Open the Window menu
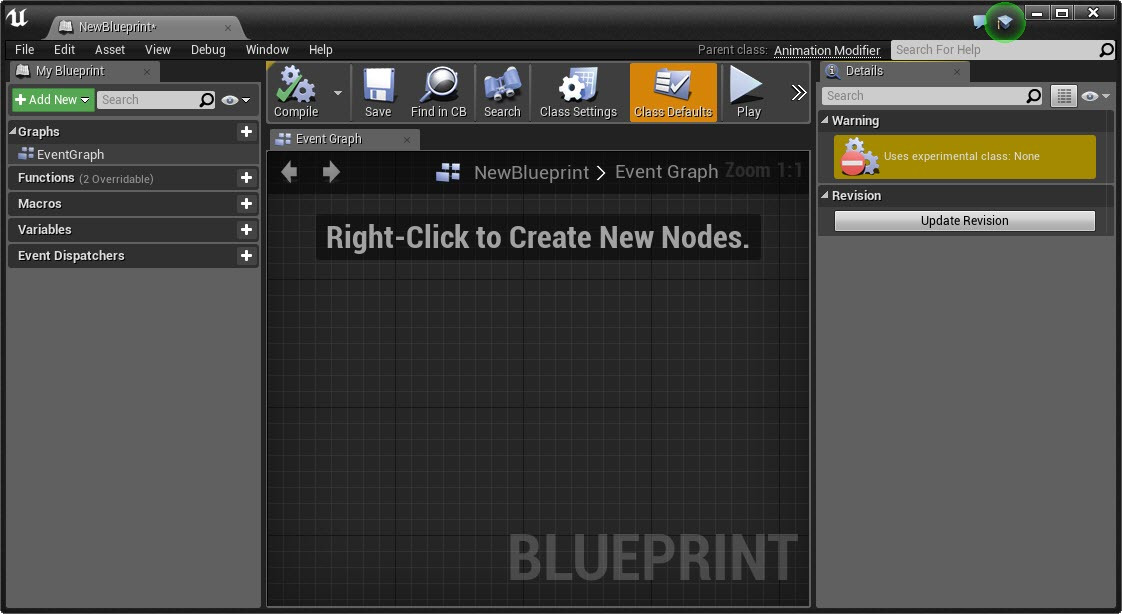This screenshot has height=614, width=1122. click(267, 49)
